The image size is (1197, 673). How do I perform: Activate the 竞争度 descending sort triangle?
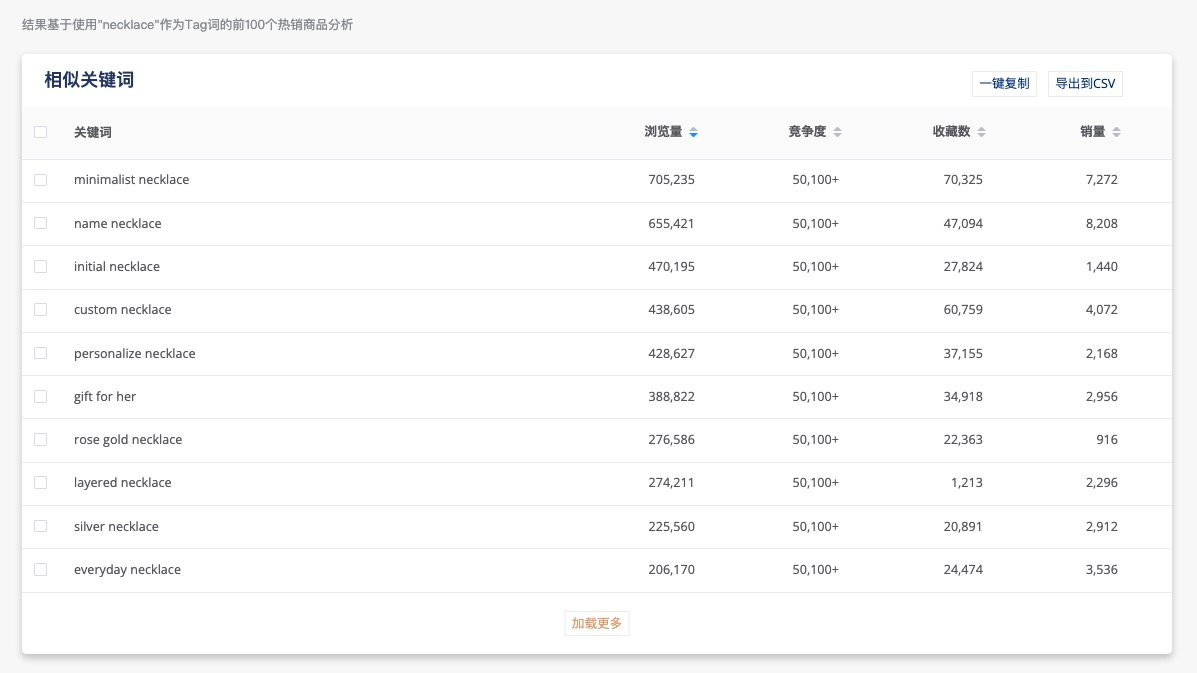click(837, 135)
